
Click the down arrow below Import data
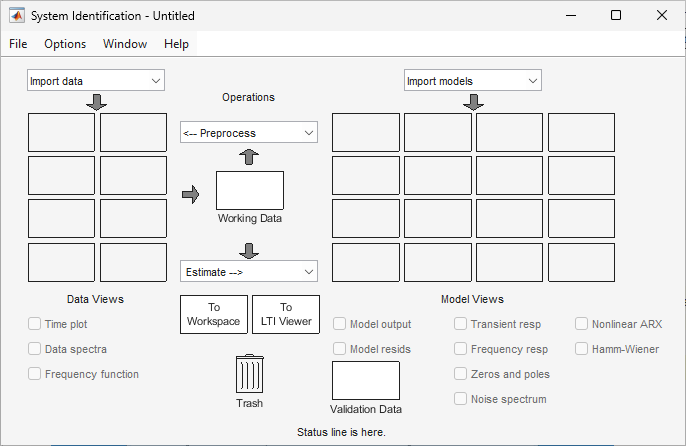(x=96, y=102)
